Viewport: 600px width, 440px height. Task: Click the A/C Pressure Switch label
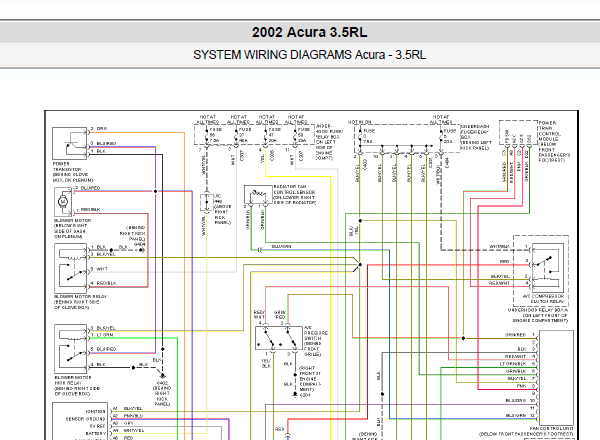click(316, 341)
